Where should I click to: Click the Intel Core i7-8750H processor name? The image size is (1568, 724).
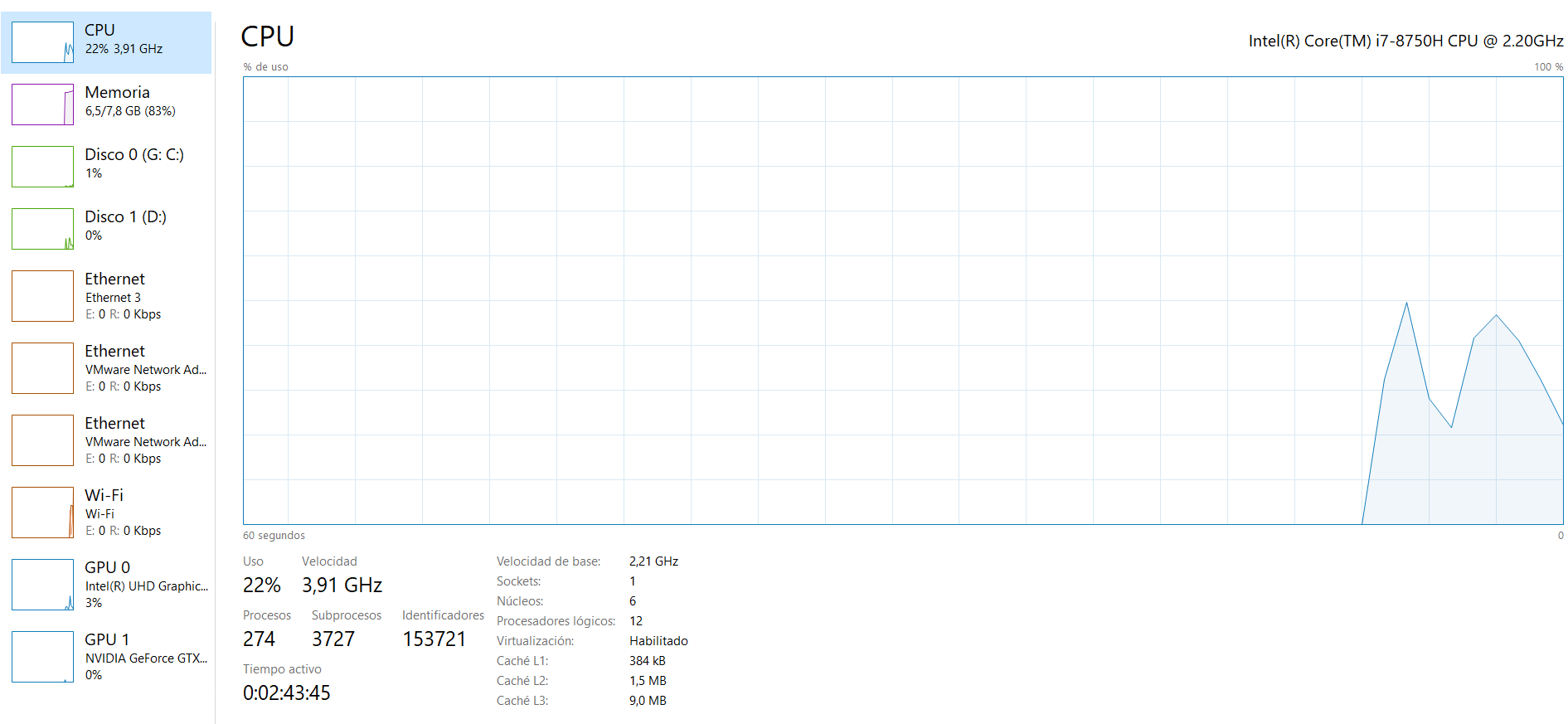point(1405,41)
